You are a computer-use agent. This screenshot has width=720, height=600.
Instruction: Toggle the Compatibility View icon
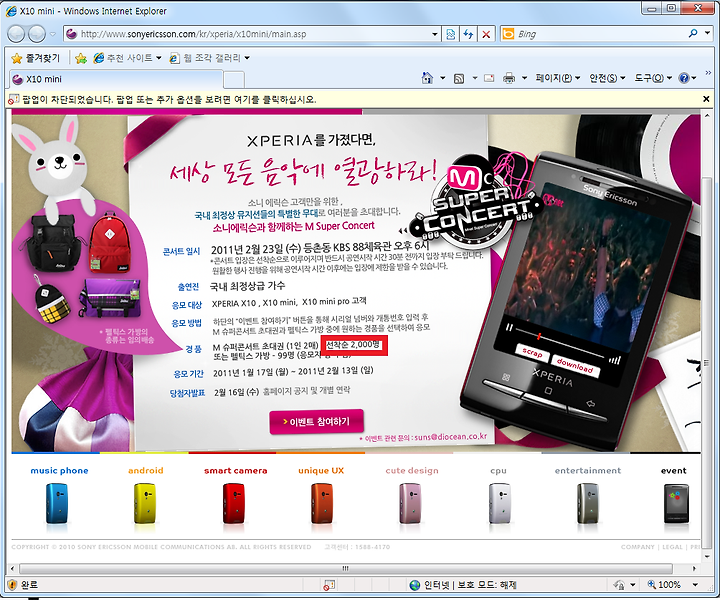tap(451, 34)
